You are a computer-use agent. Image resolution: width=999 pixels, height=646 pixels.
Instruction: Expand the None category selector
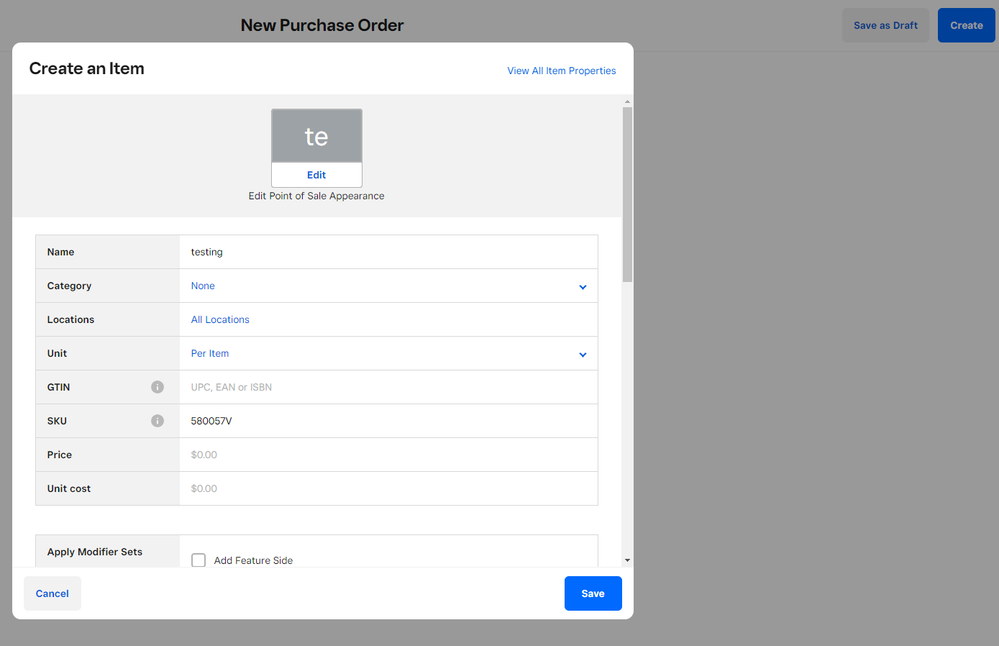click(203, 286)
